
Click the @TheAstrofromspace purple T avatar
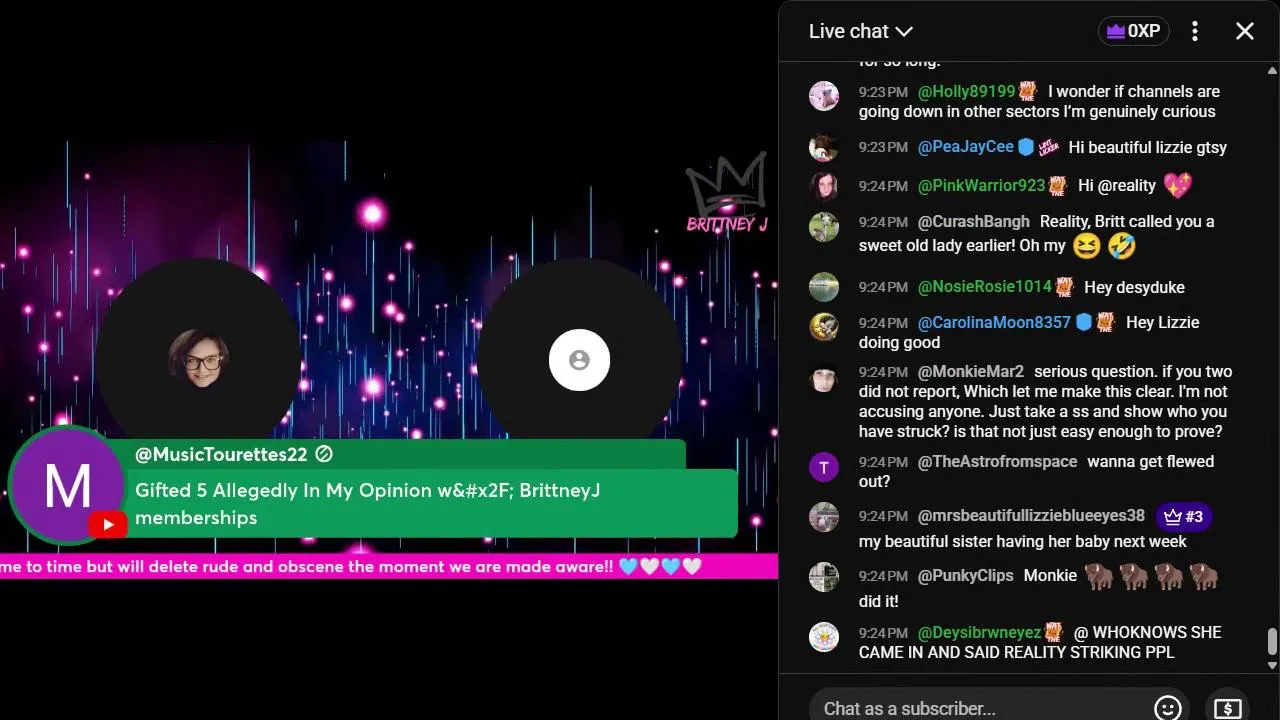pos(824,466)
